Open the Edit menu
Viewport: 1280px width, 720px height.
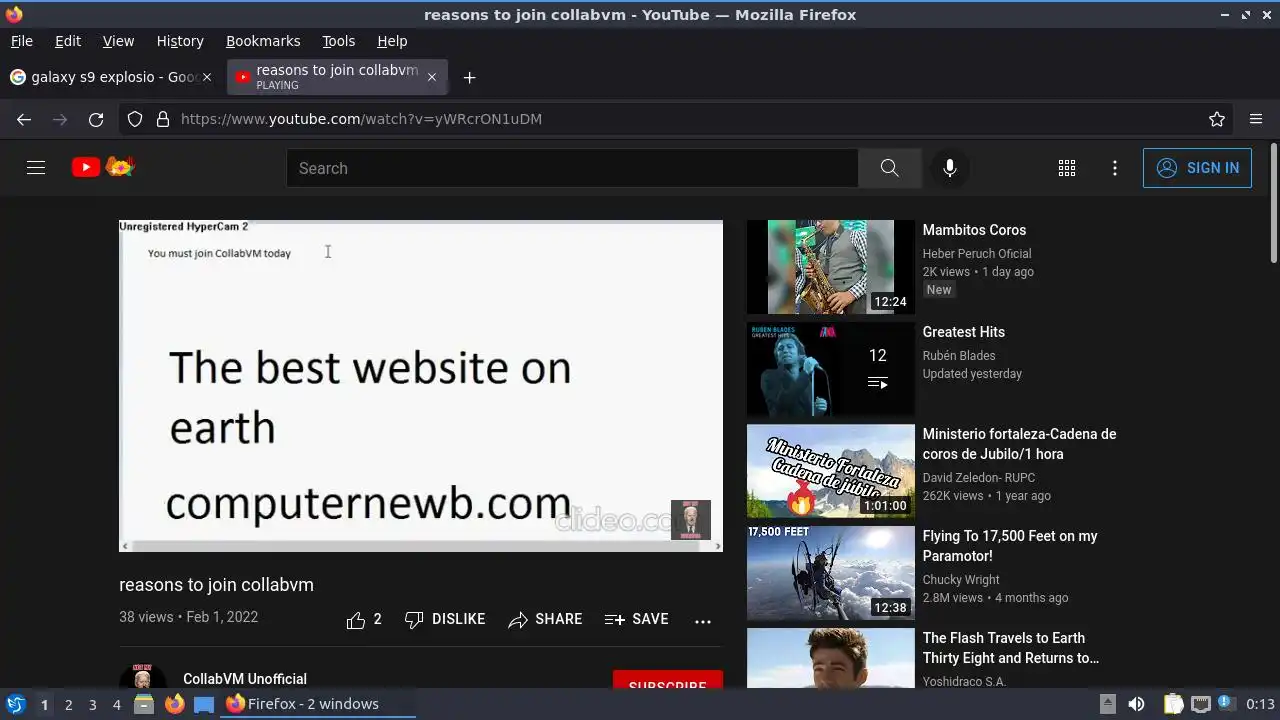pyautogui.click(x=68, y=41)
